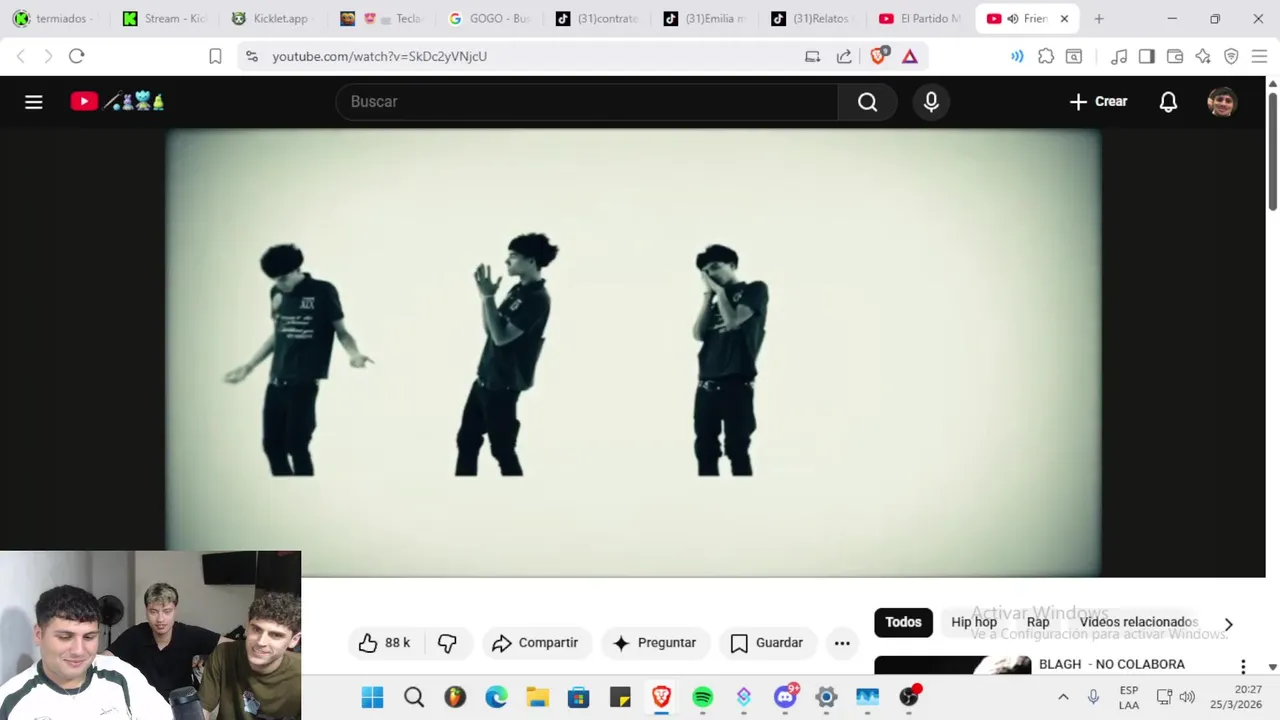
Task: Open Discord from the taskbar
Action: point(785,697)
